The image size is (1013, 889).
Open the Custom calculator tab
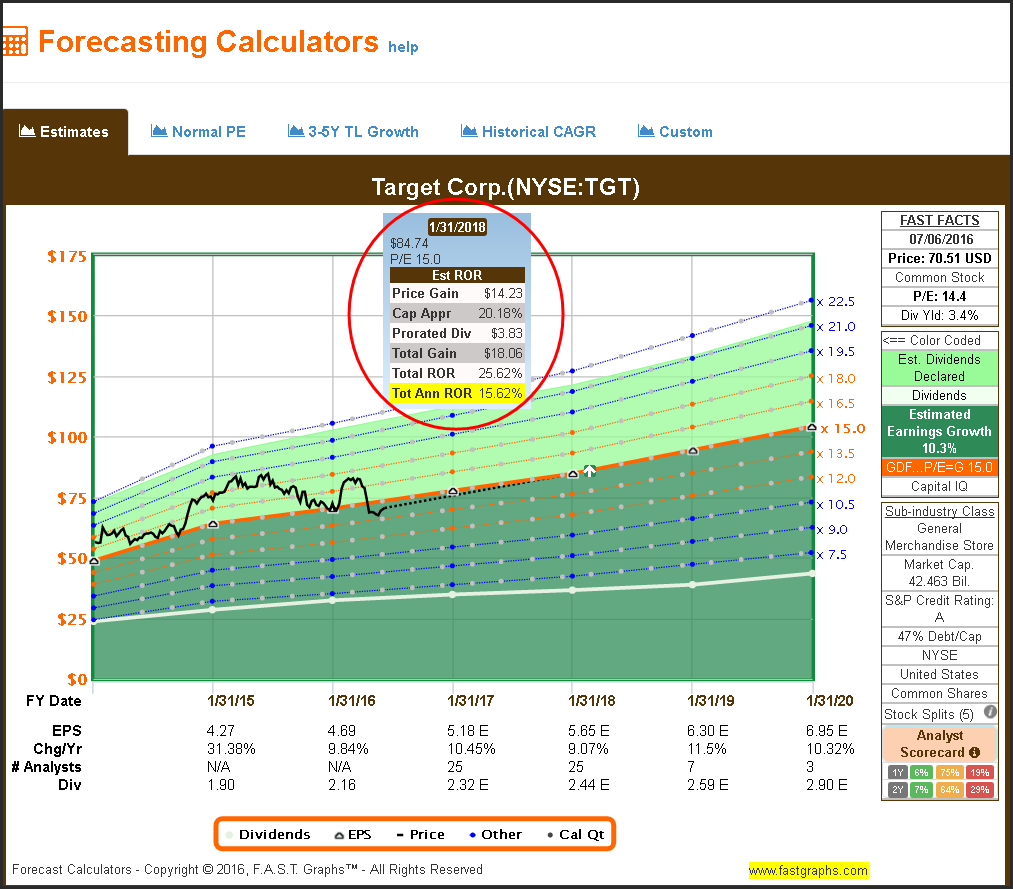675,132
